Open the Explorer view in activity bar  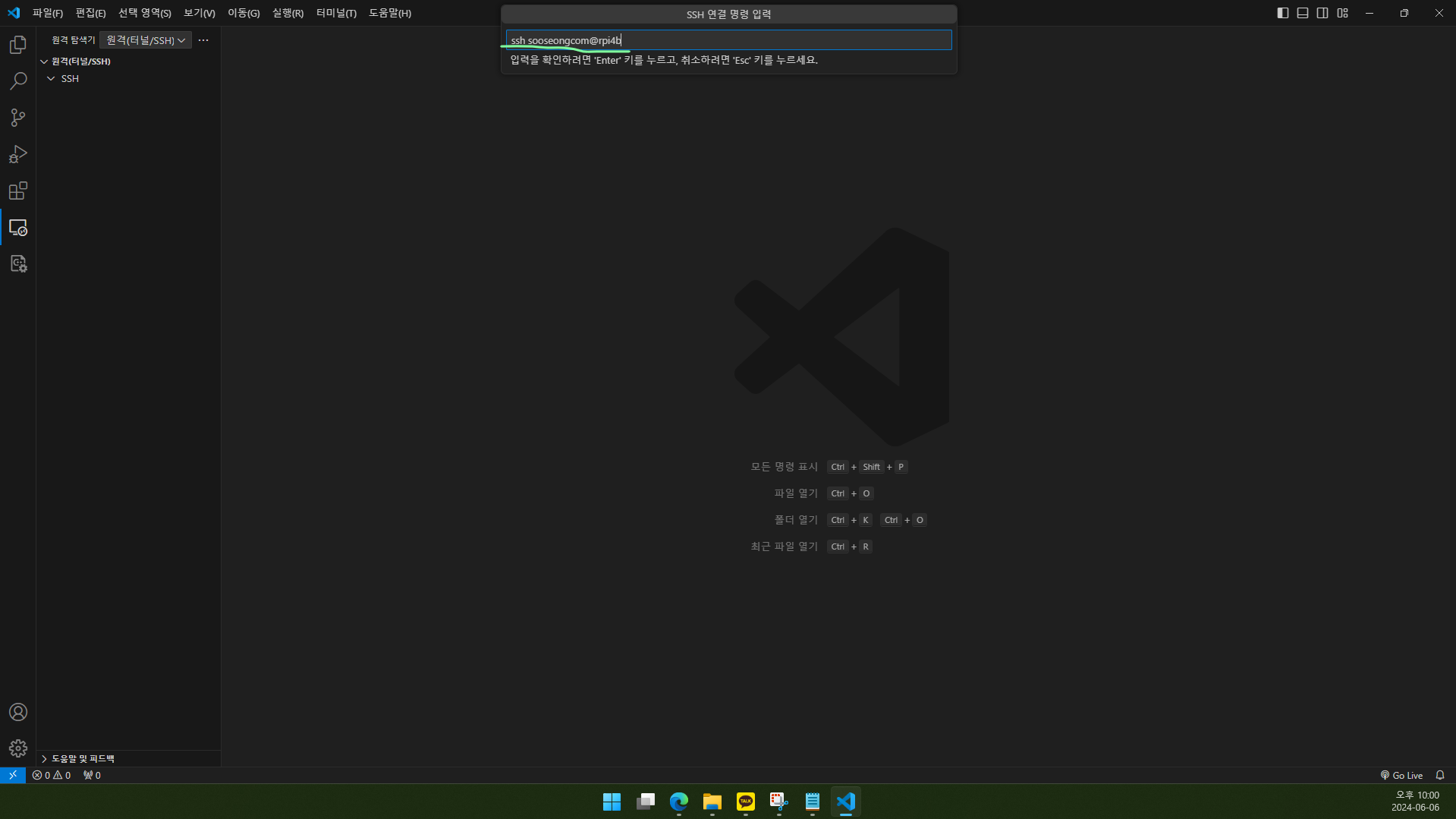18,45
